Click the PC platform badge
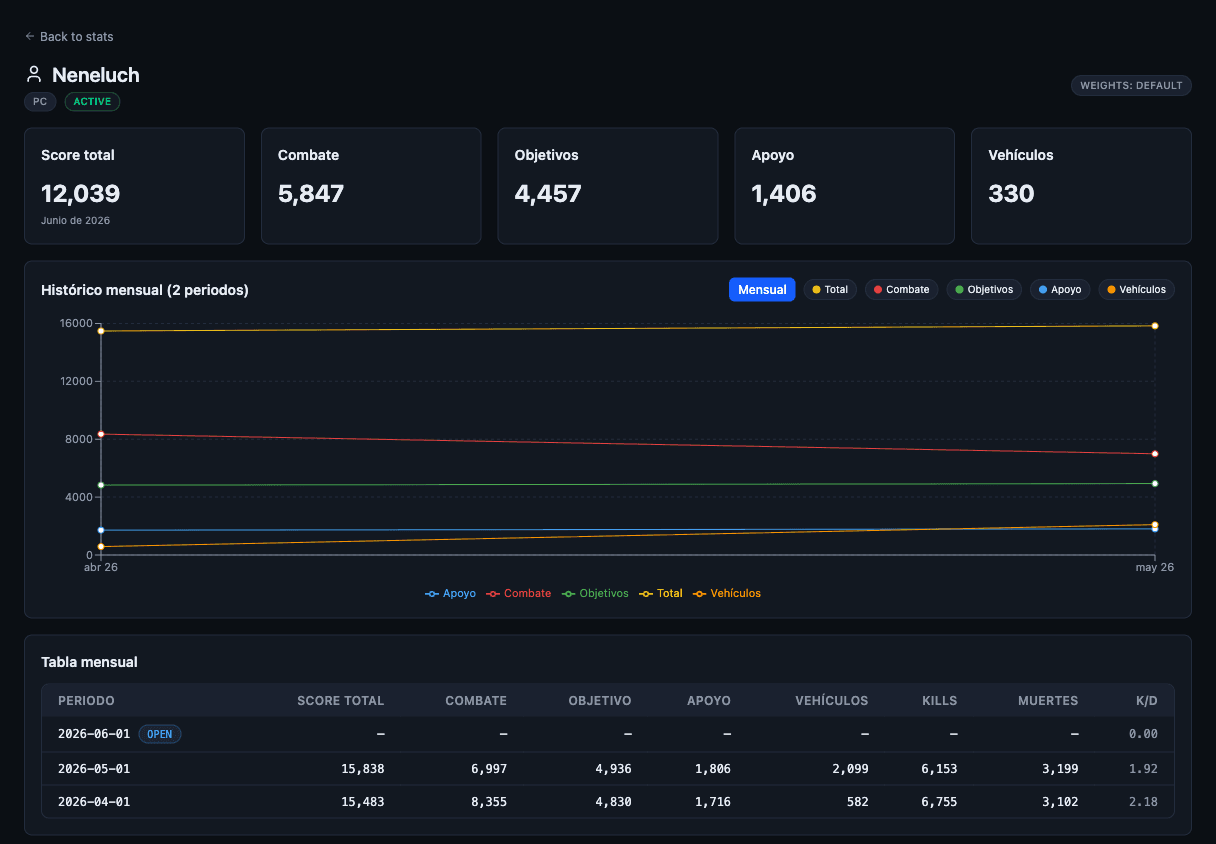 [40, 101]
